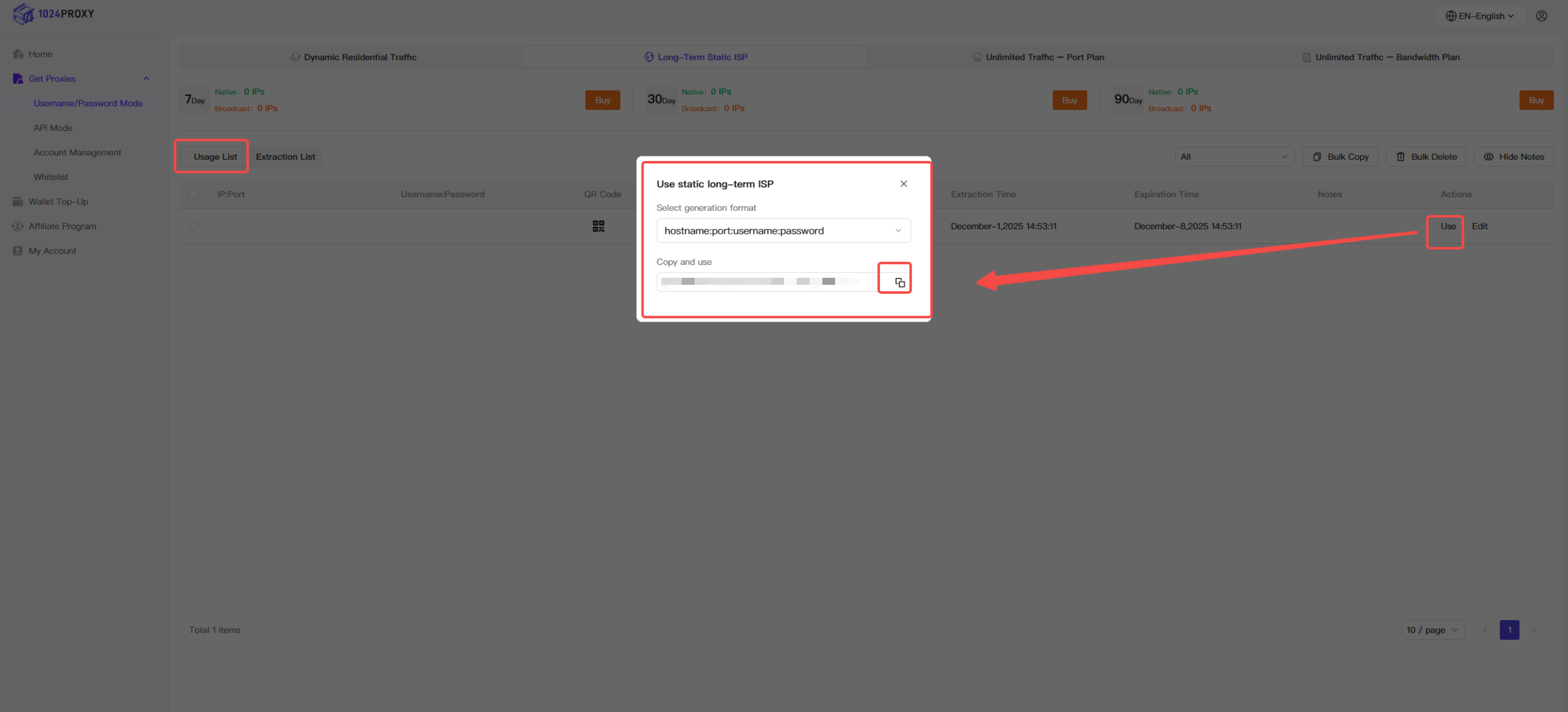Select the Extraction List tab
The image size is (1568, 712).
click(285, 156)
